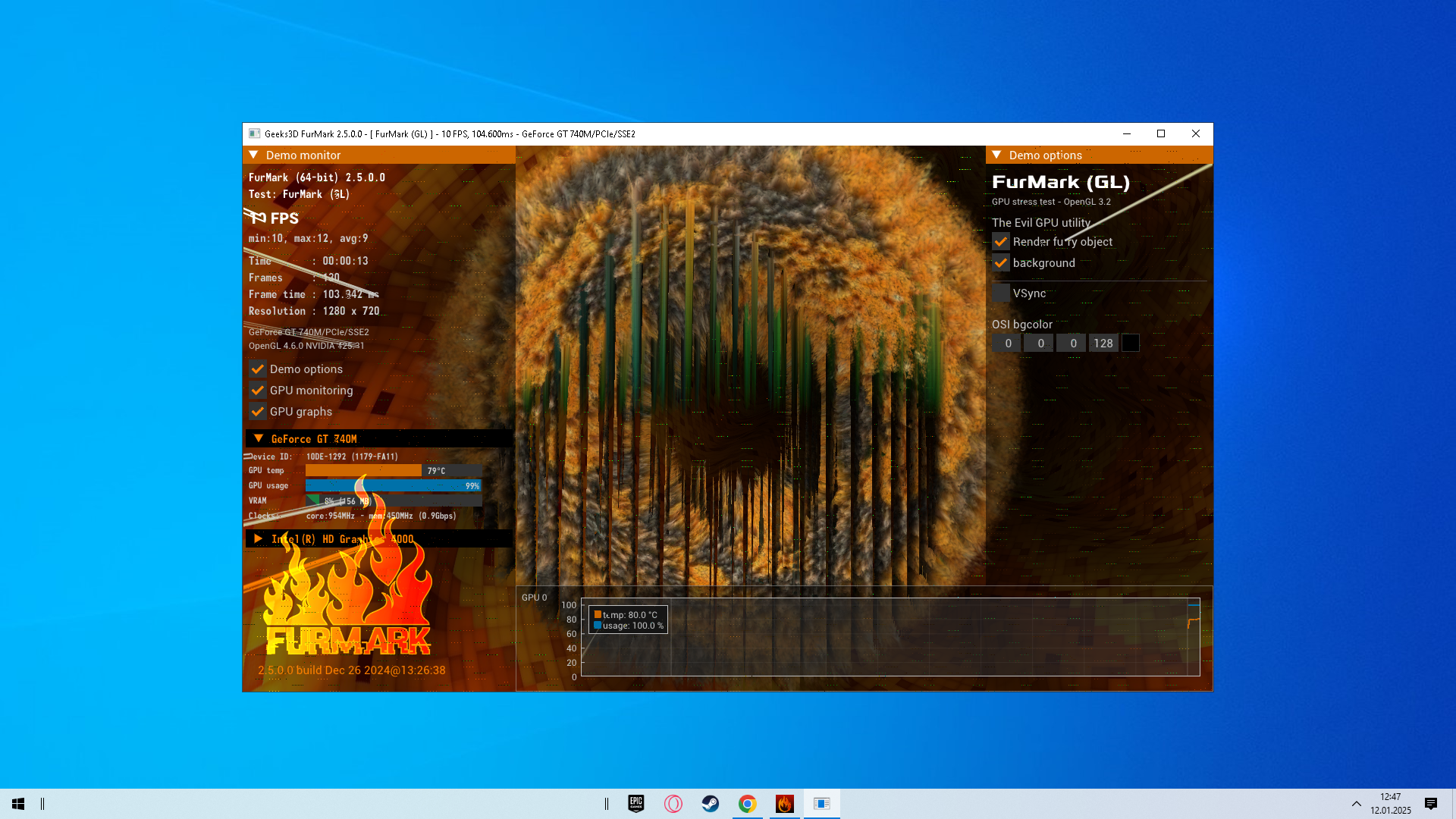Uncheck the Demo options checkbox
Viewport: 1456px width, 819px height.
coord(258,369)
